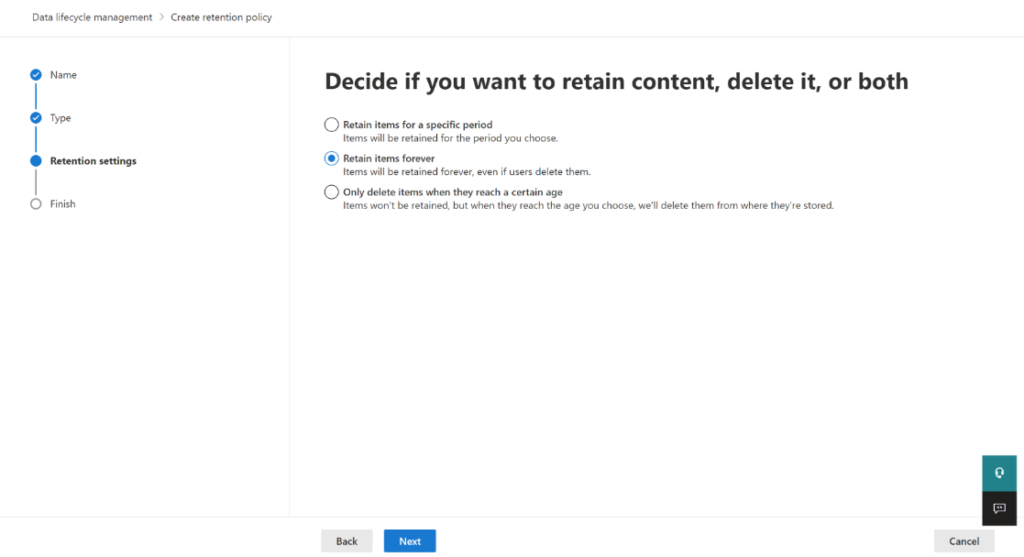
Task: Click the empty Finish step circle
Action: 36,204
